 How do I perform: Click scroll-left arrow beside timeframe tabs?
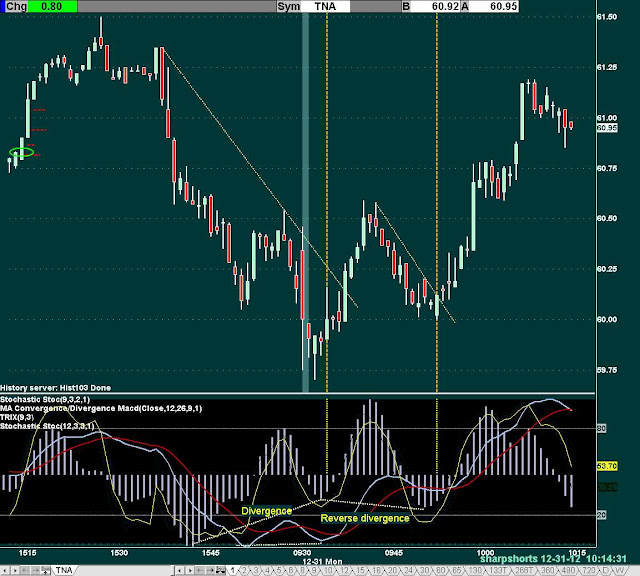coord(179,570)
